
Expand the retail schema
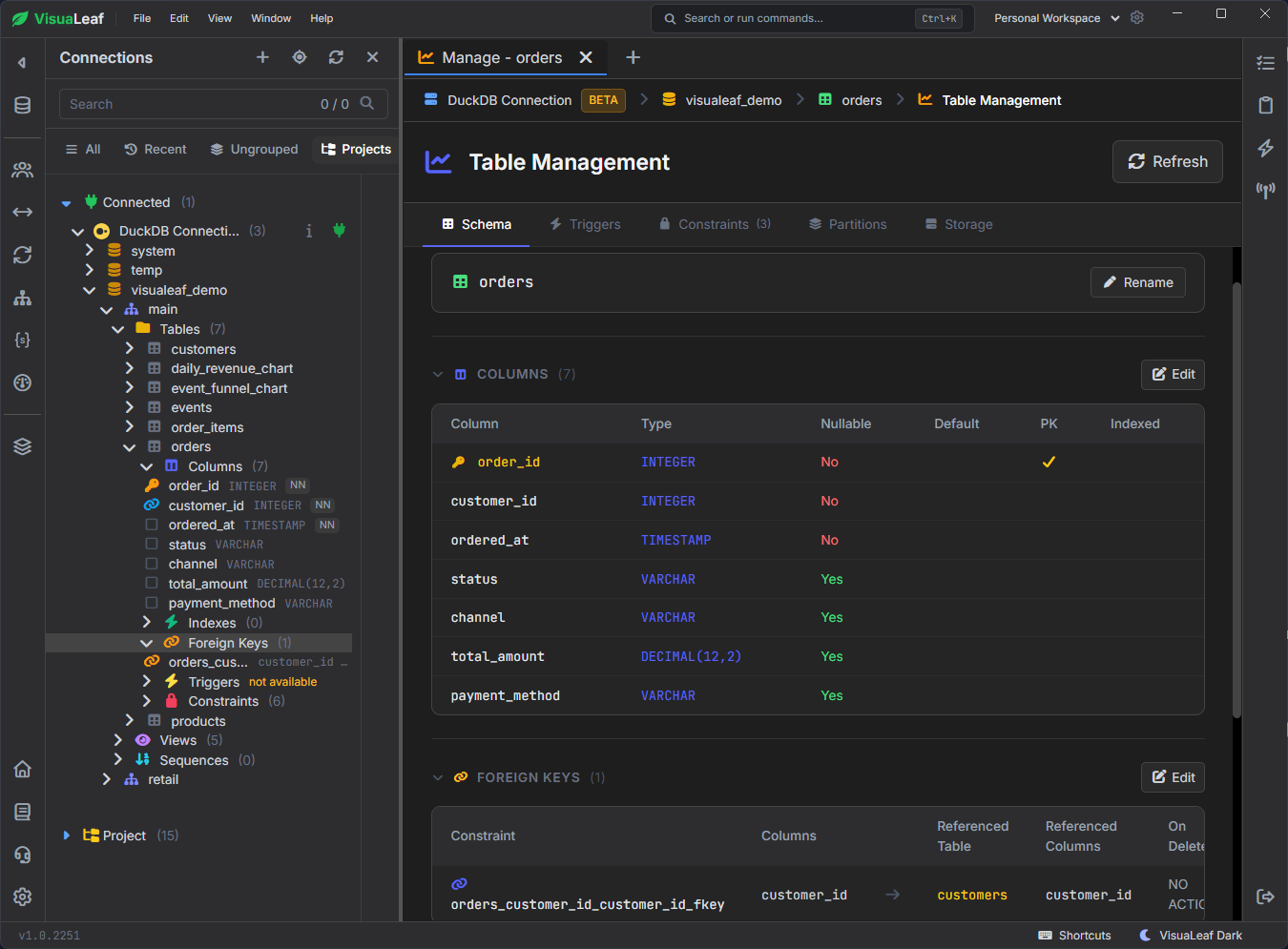tap(107, 778)
